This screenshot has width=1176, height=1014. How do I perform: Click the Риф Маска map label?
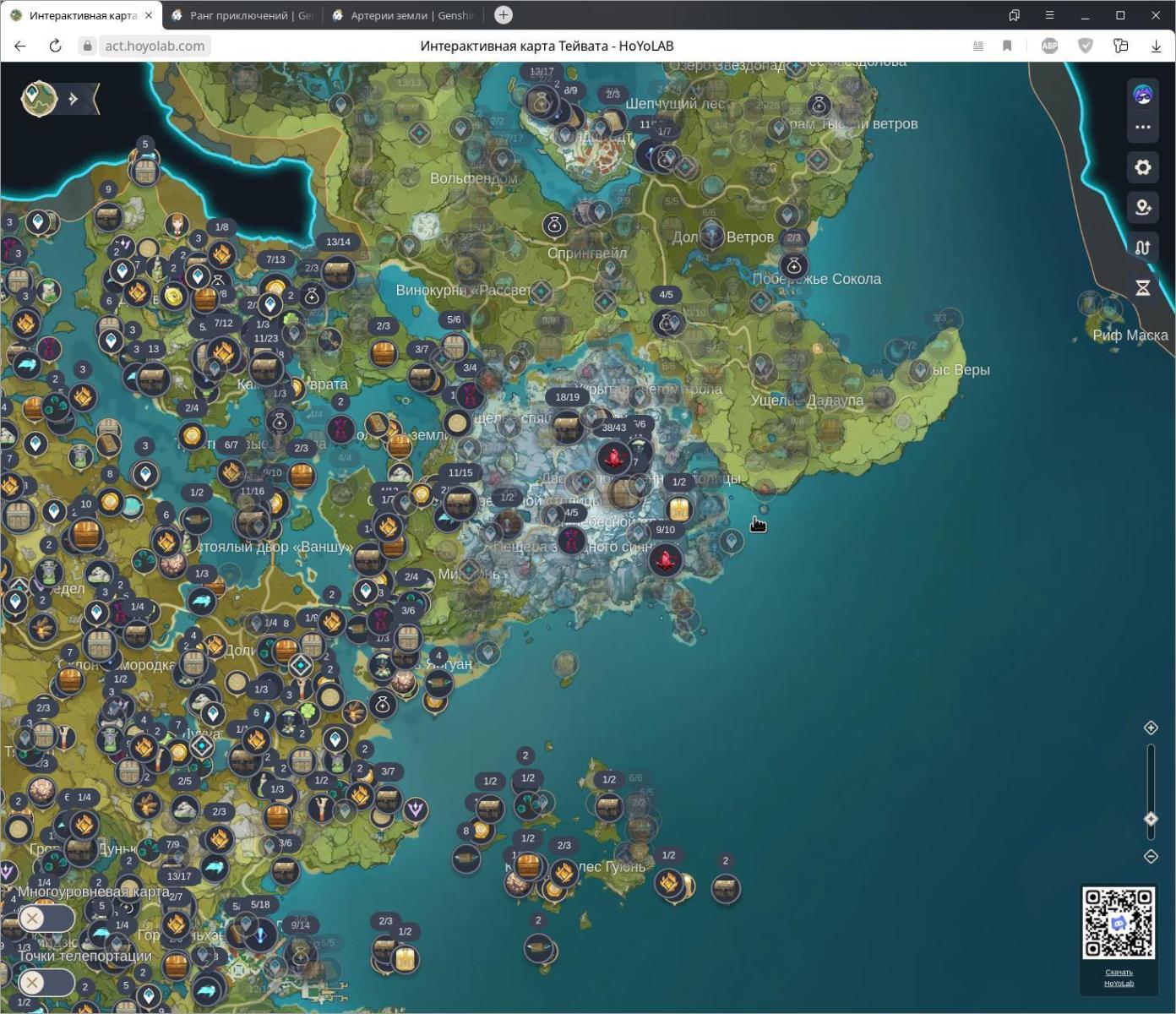(1130, 335)
